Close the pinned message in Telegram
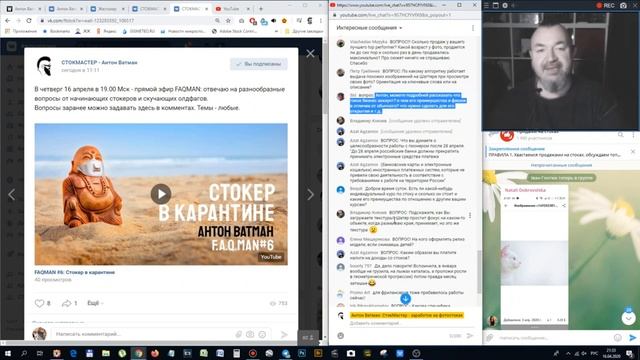Screen dimensions: 640x360 click(x=633, y=151)
